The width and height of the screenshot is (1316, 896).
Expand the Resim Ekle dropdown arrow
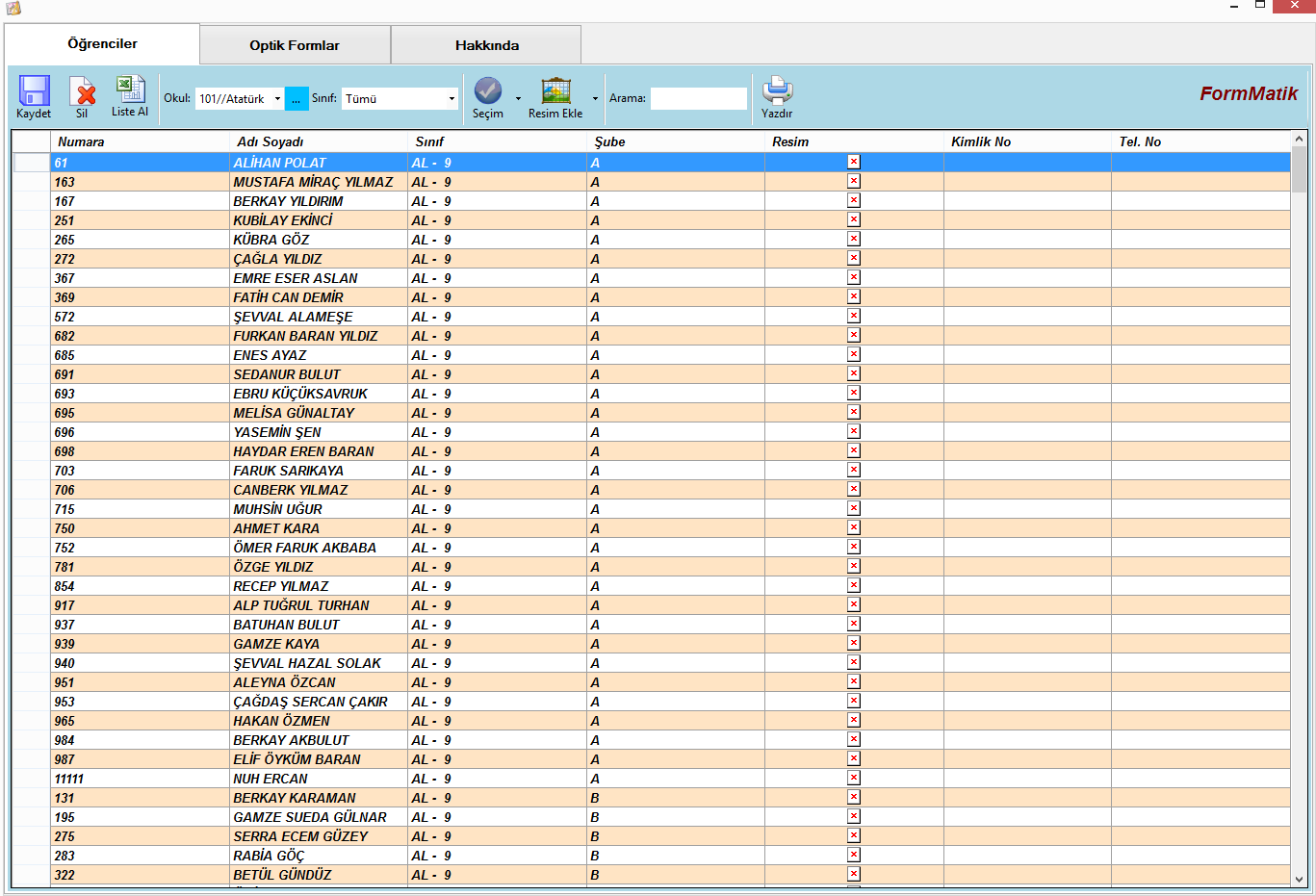click(x=595, y=99)
